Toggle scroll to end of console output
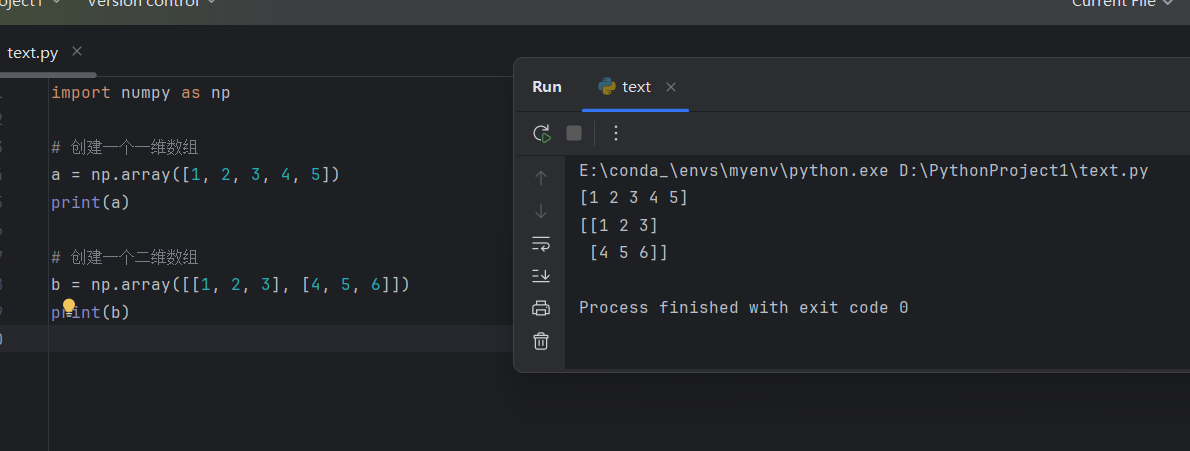Screen dimensions: 1190x451 point(541,275)
